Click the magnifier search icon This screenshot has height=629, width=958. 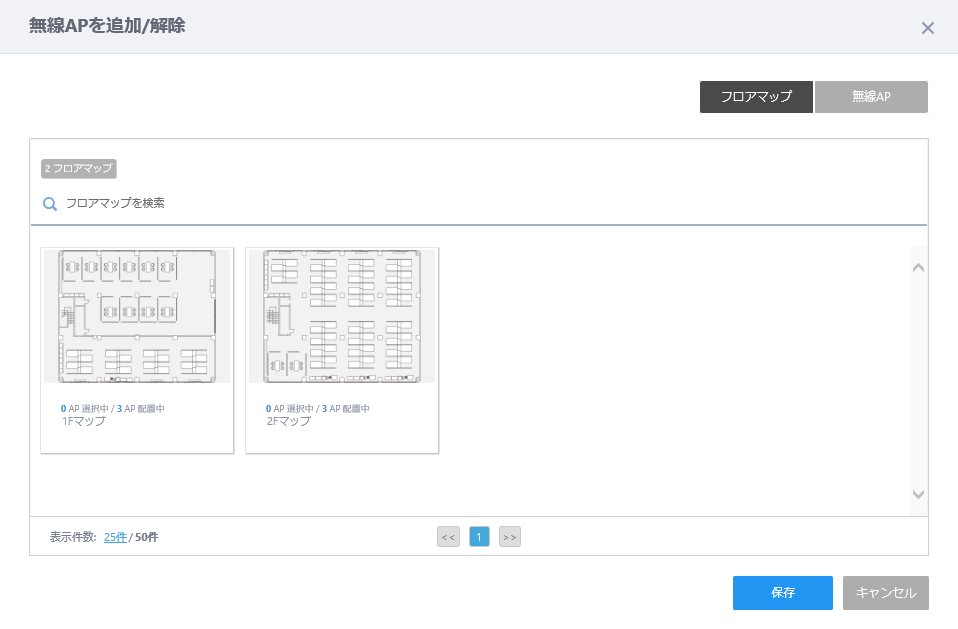pos(50,204)
